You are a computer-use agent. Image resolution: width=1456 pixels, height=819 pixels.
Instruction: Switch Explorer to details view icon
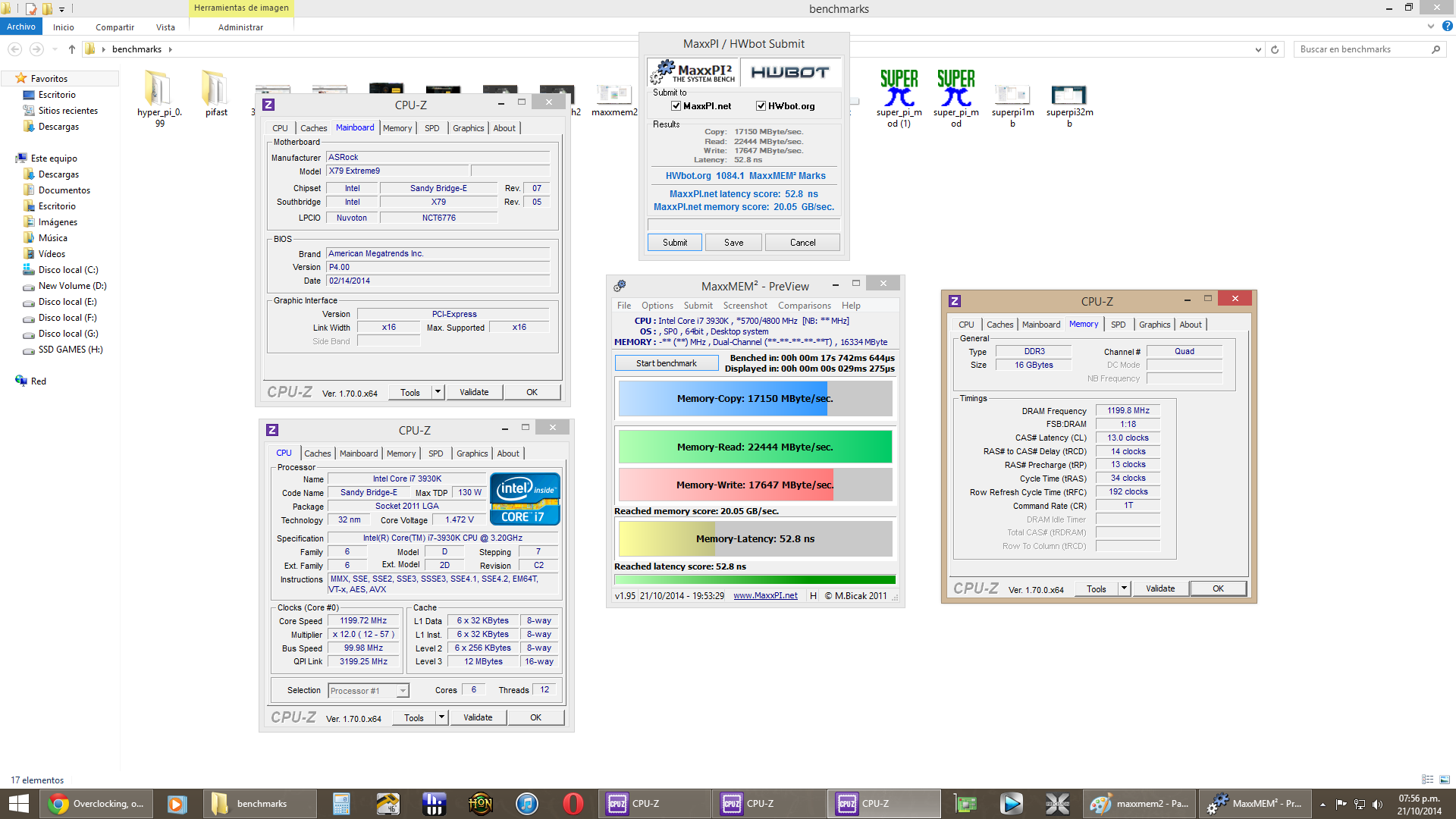pos(1427,780)
